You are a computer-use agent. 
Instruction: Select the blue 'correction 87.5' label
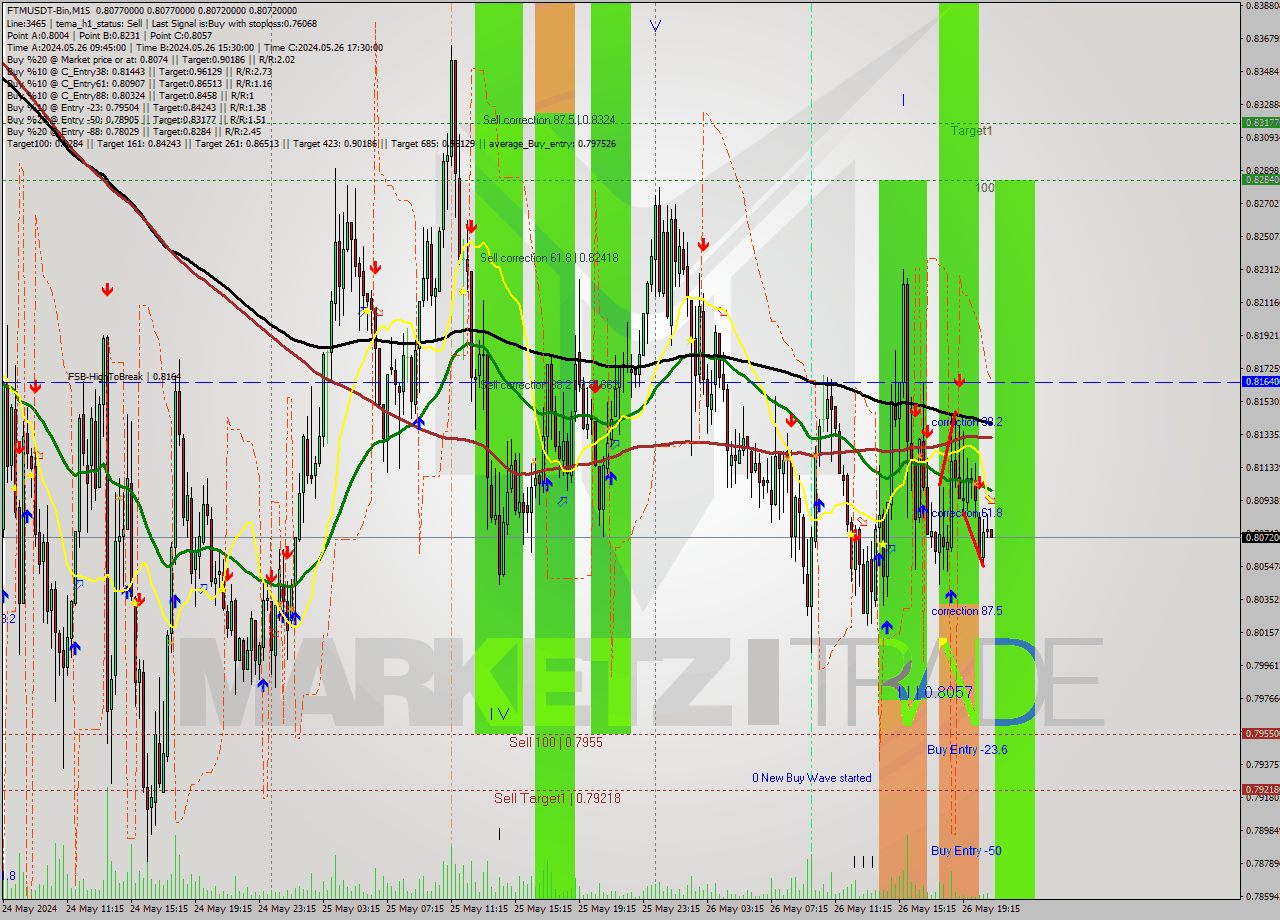(x=966, y=611)
